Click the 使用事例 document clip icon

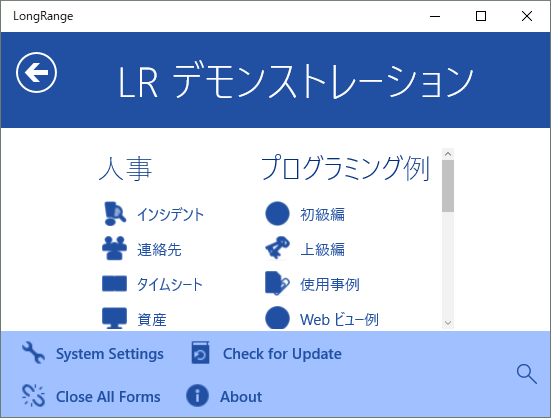[277, 283]
